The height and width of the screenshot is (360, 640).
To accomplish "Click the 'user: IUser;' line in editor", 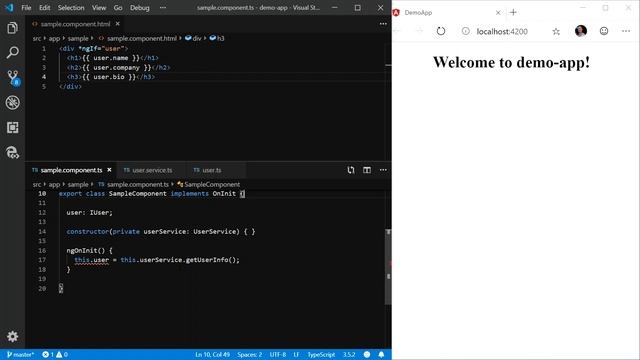I will click(x=89, y=212).
